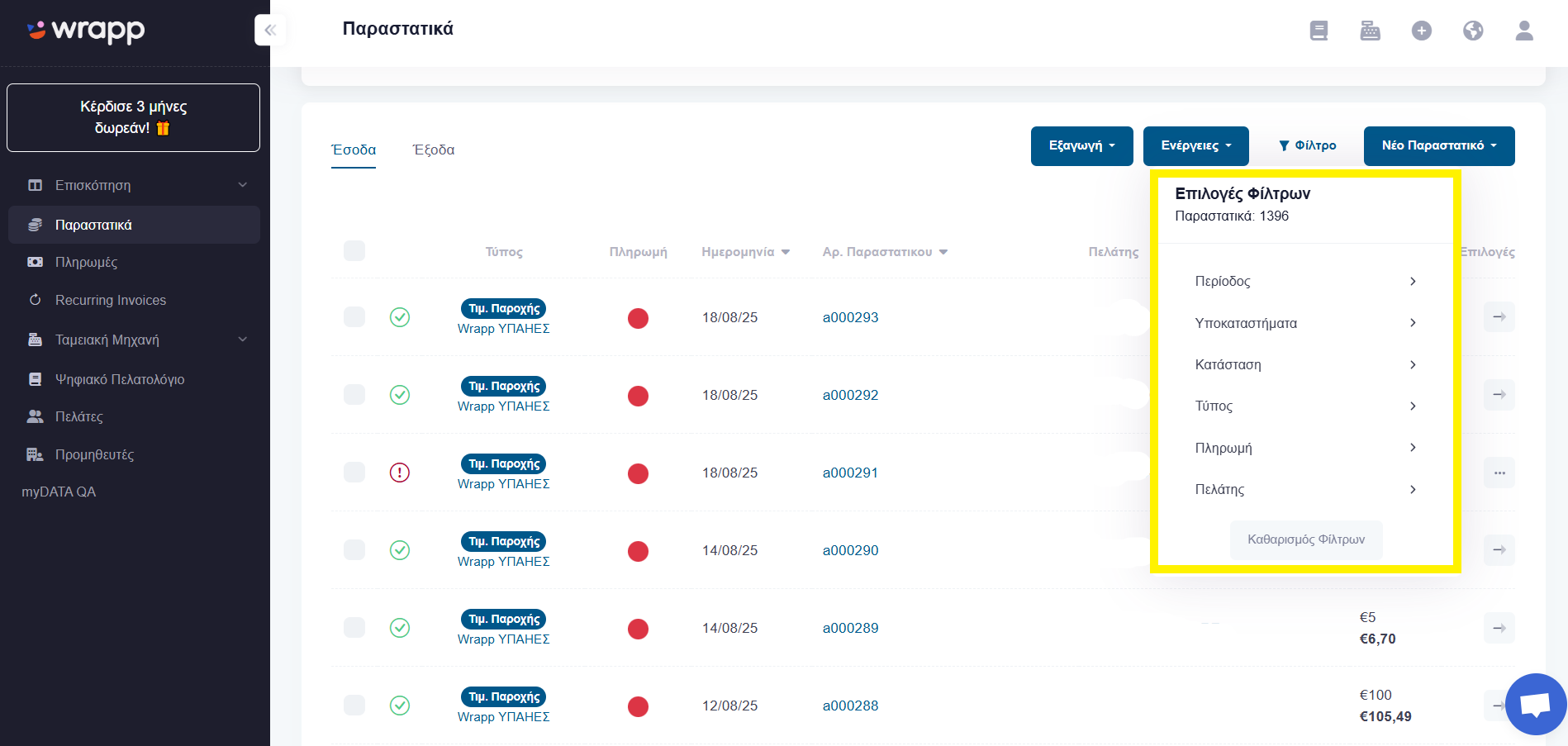Expand the Κατάσταση filter option

pyautogui.click(x=1305, y=364)
